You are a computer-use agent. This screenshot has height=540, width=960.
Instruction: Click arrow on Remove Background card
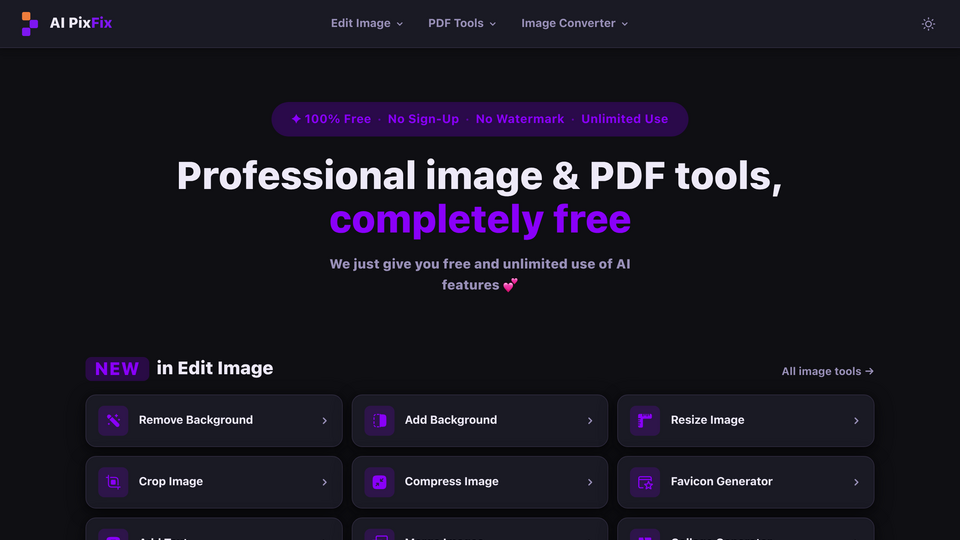pyautogui.click(x=324, y=421)
